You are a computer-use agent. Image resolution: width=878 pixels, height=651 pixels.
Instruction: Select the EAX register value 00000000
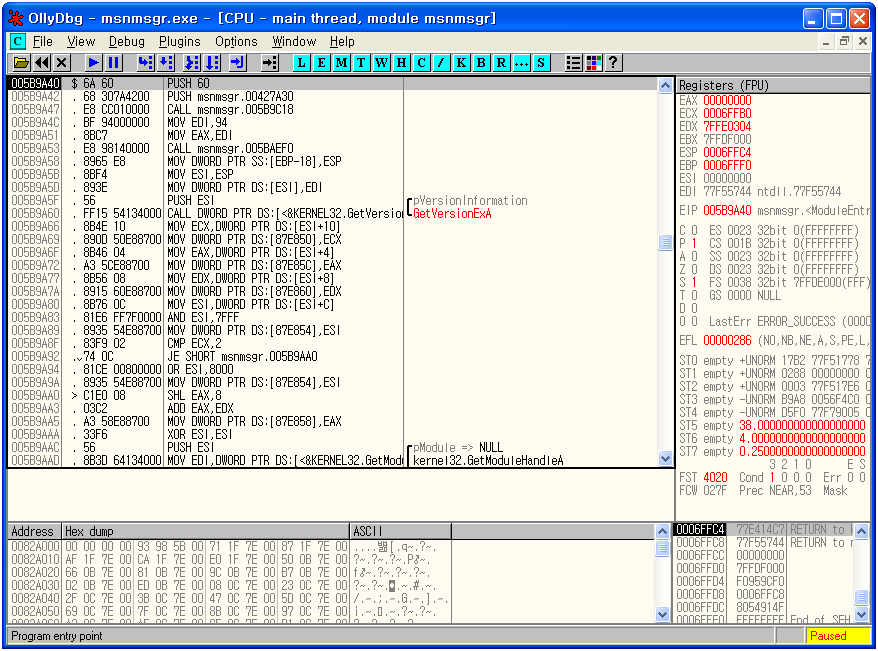click(x=727, y=101)
